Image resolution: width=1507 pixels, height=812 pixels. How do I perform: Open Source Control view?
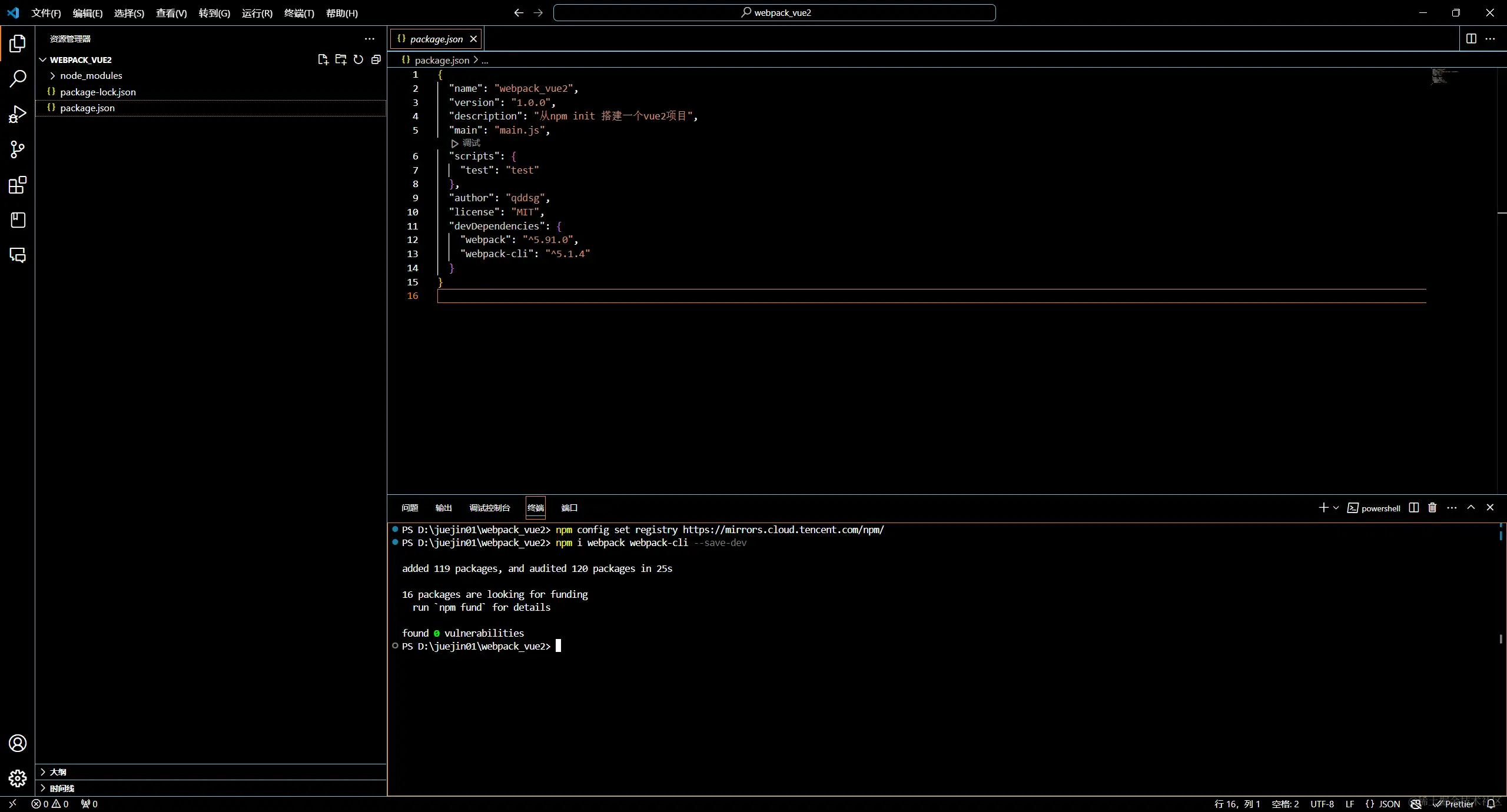(18, 149)
